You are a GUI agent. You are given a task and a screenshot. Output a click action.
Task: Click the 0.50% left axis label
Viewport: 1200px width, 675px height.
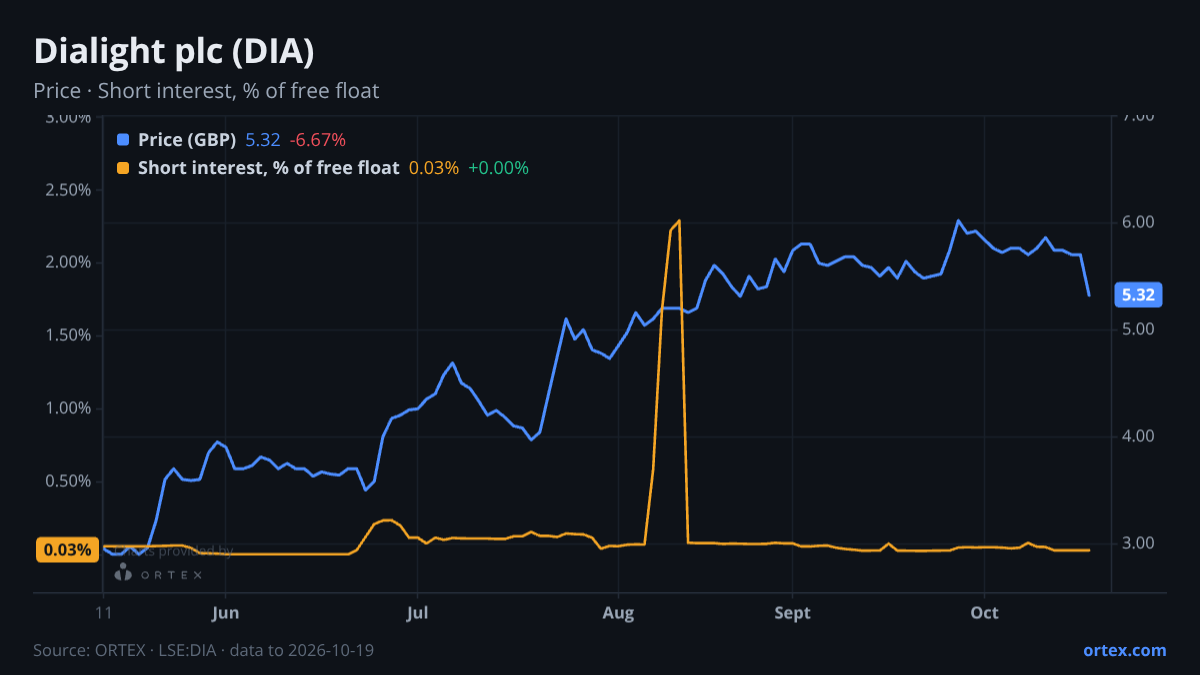coord(68,481)
